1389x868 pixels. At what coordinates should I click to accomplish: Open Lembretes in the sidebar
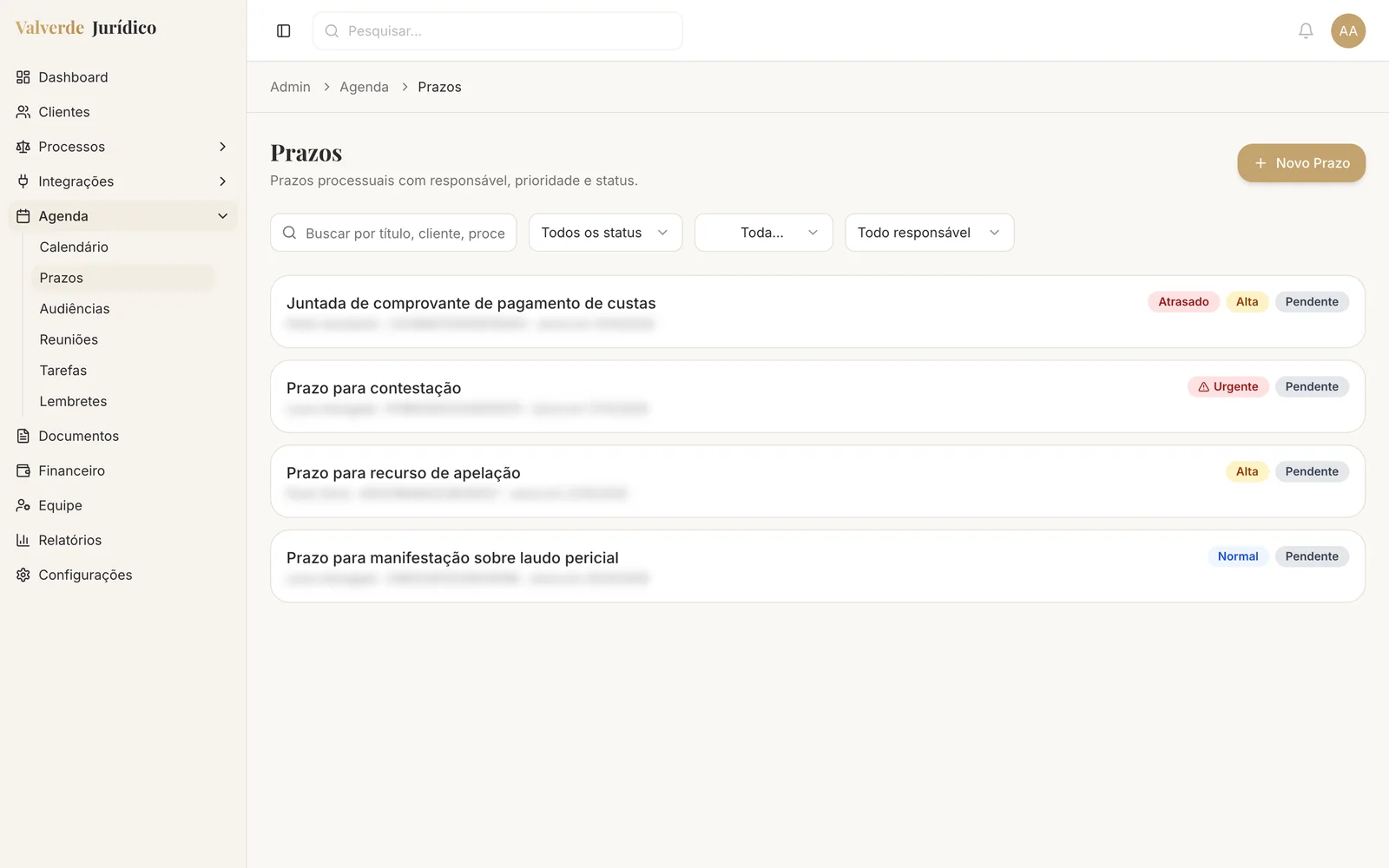pos(122,401)
